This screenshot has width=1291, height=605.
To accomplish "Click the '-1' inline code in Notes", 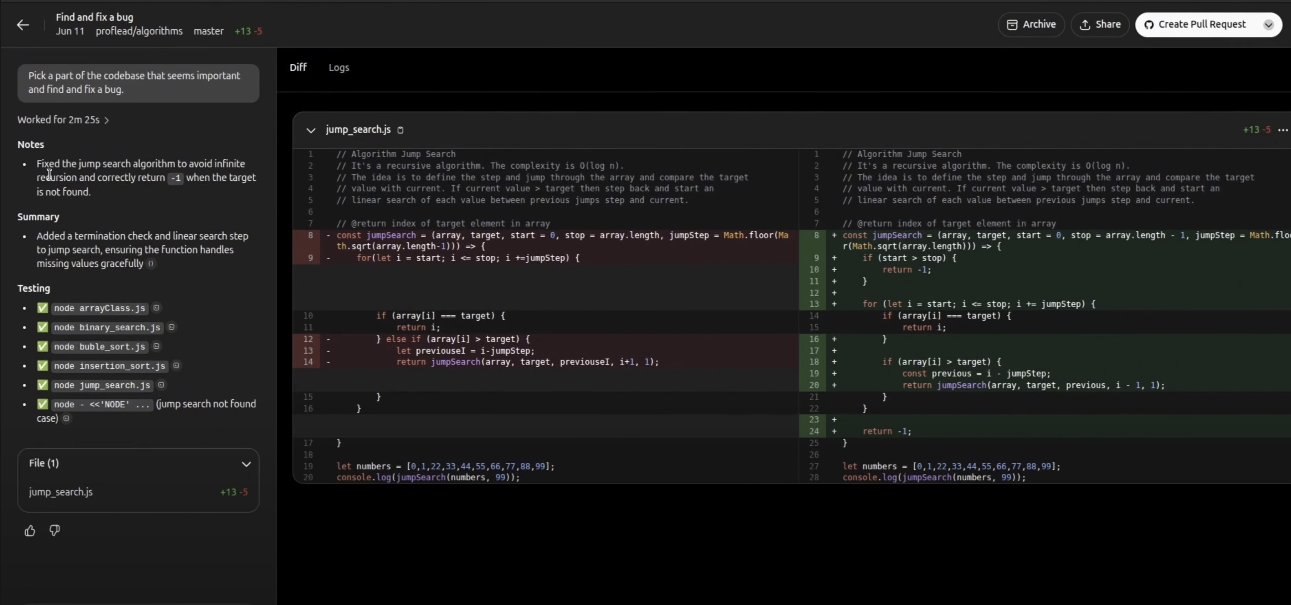I will (176, 178).
